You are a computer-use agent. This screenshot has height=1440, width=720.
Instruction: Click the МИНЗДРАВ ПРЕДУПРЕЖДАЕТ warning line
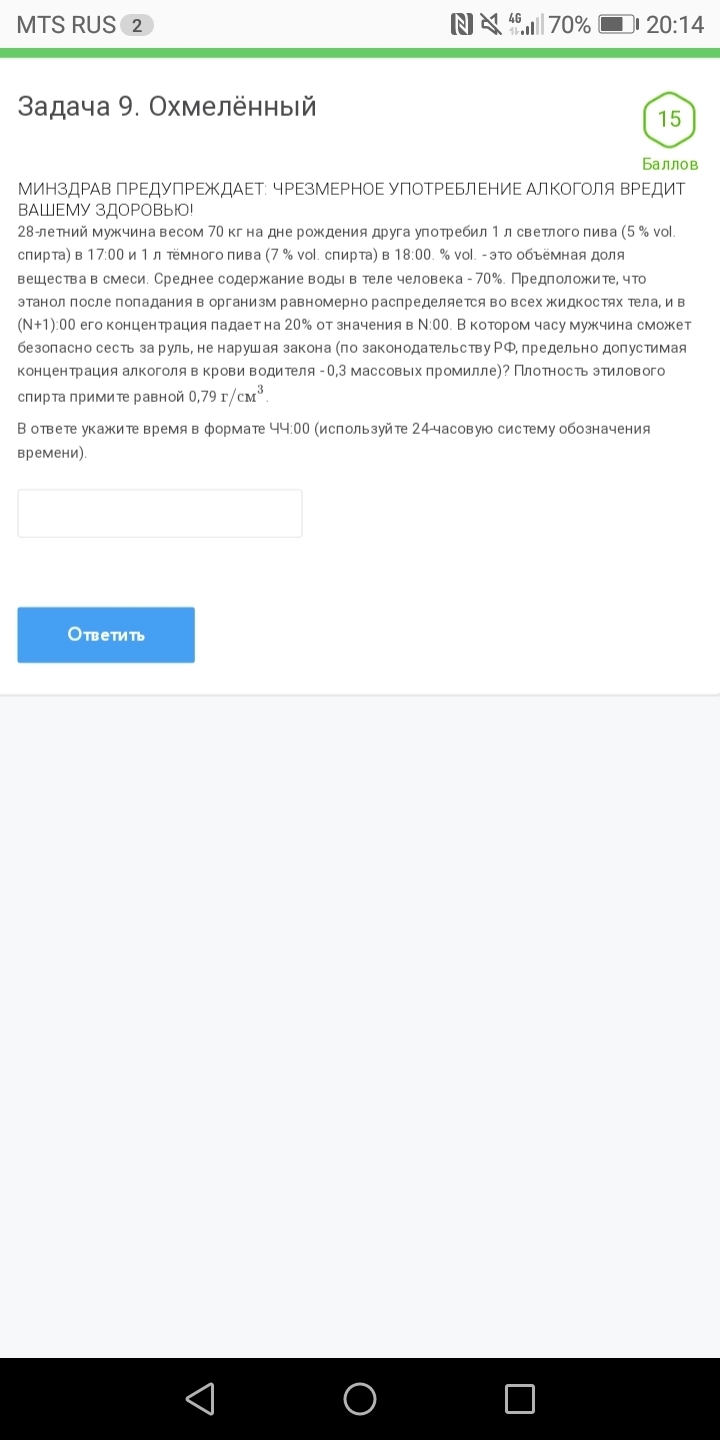351,199
